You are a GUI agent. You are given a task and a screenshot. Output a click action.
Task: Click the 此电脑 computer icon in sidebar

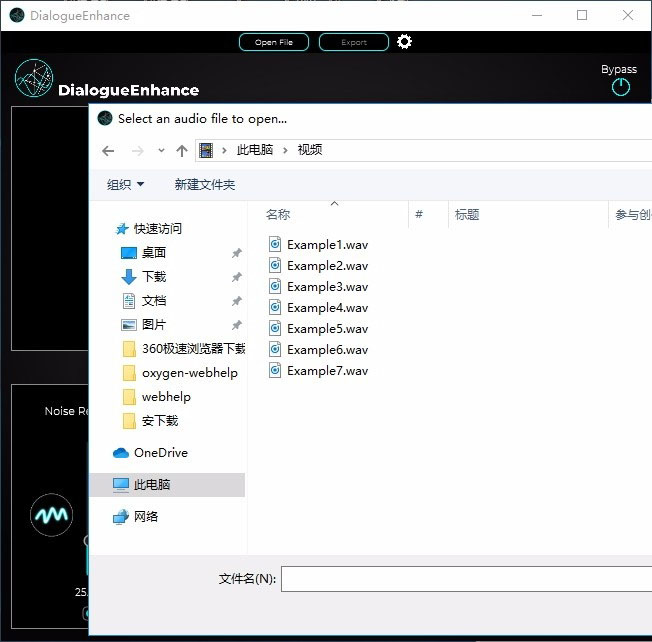click(x=121, y=485)
